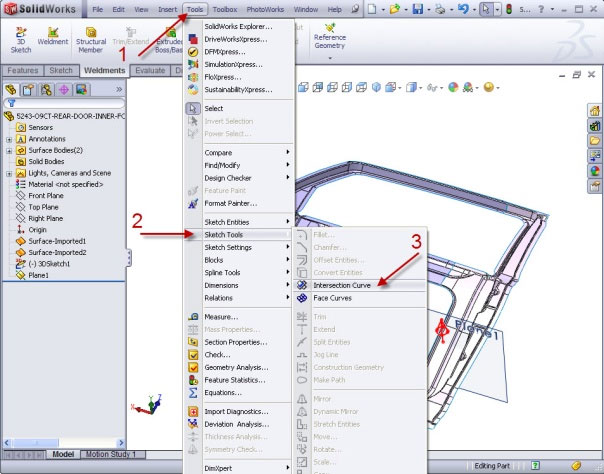Click the New document icon
Image resolution: width=604 pixels, height=474 pixels.
point(372,9)
